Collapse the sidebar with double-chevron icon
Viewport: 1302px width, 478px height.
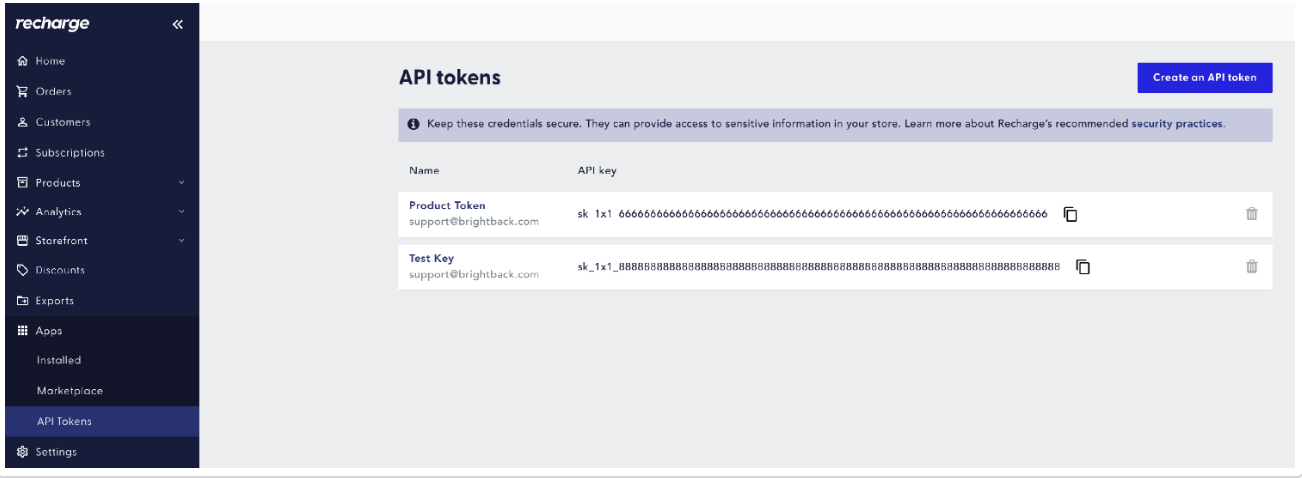click(x=178, y=25)
